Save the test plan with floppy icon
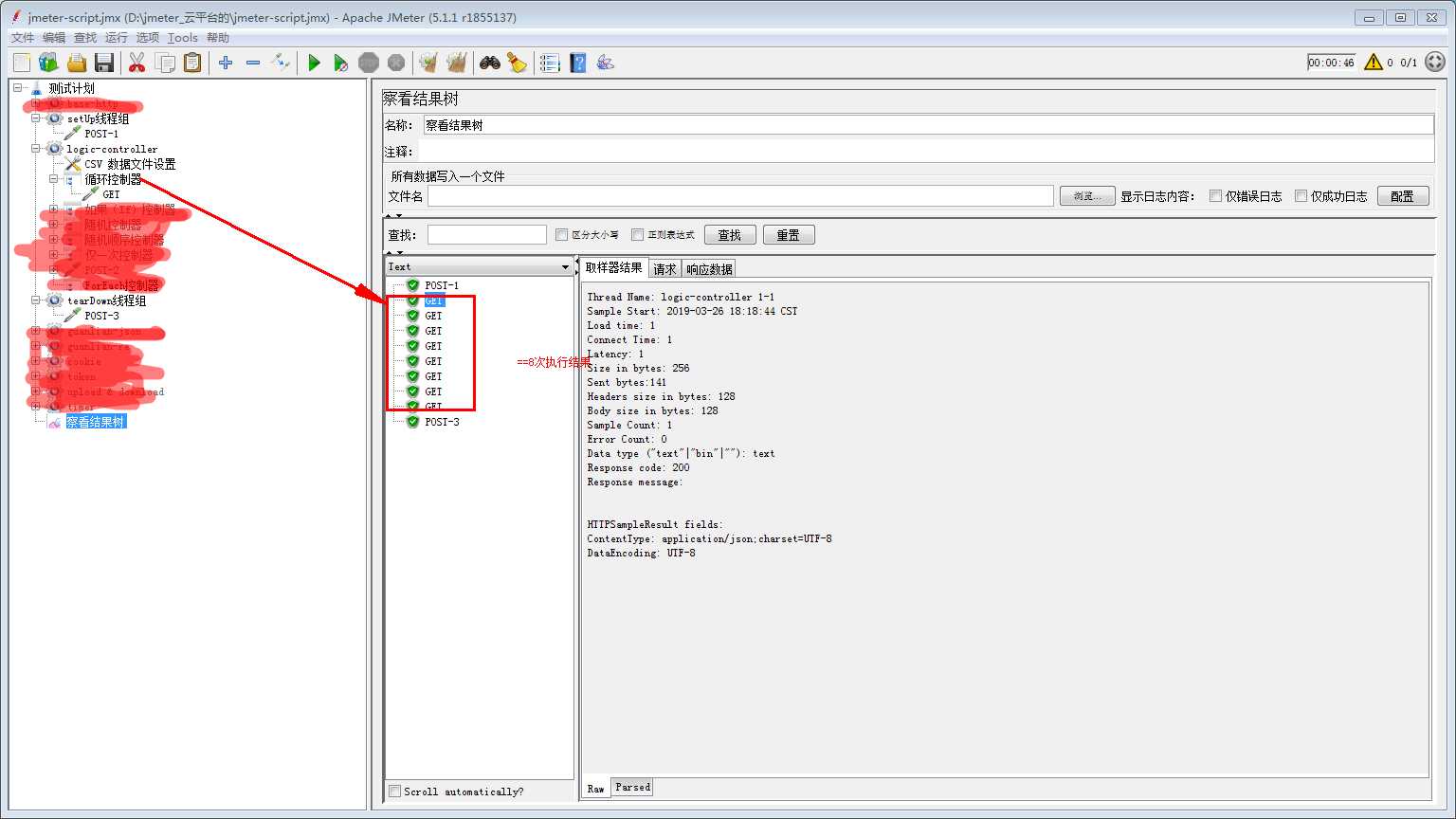 pos(104,63)
